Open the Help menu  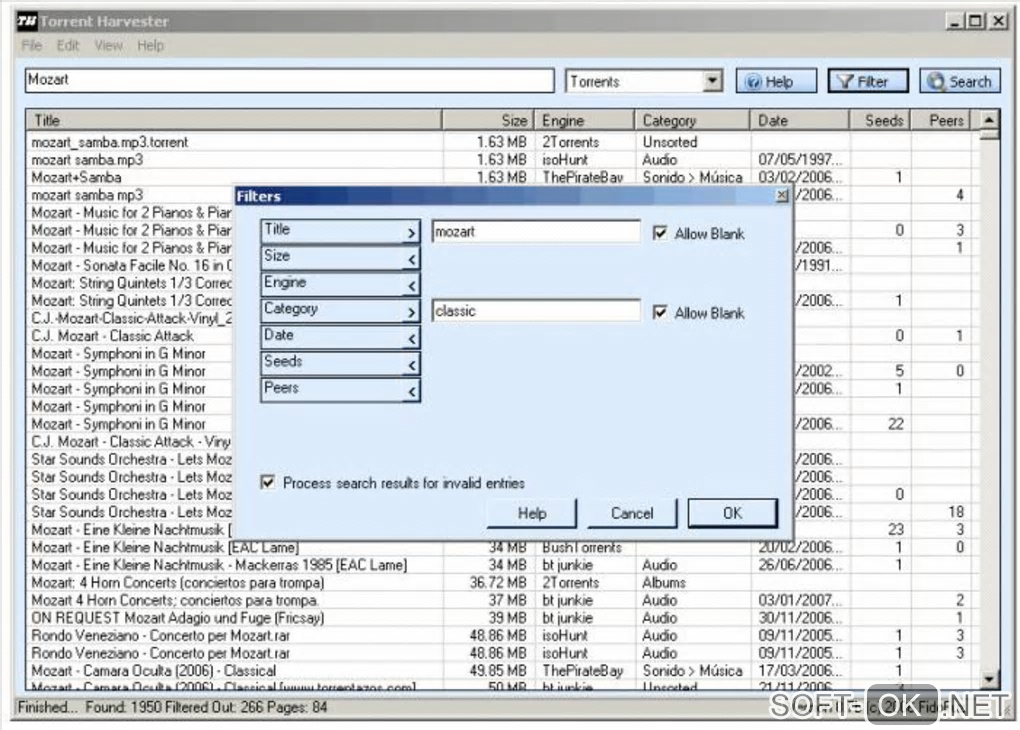click(x=150, y=46)
